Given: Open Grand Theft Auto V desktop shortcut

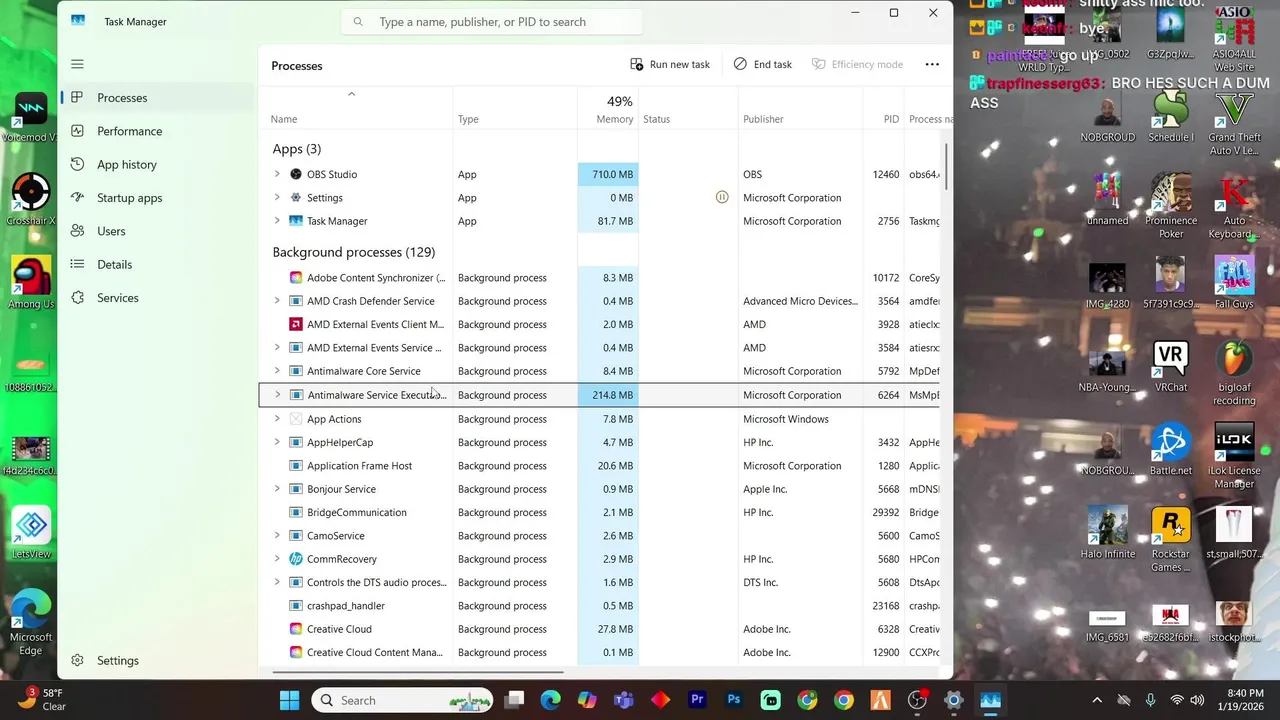Looking at the screenshot, I should [1234, 125].
